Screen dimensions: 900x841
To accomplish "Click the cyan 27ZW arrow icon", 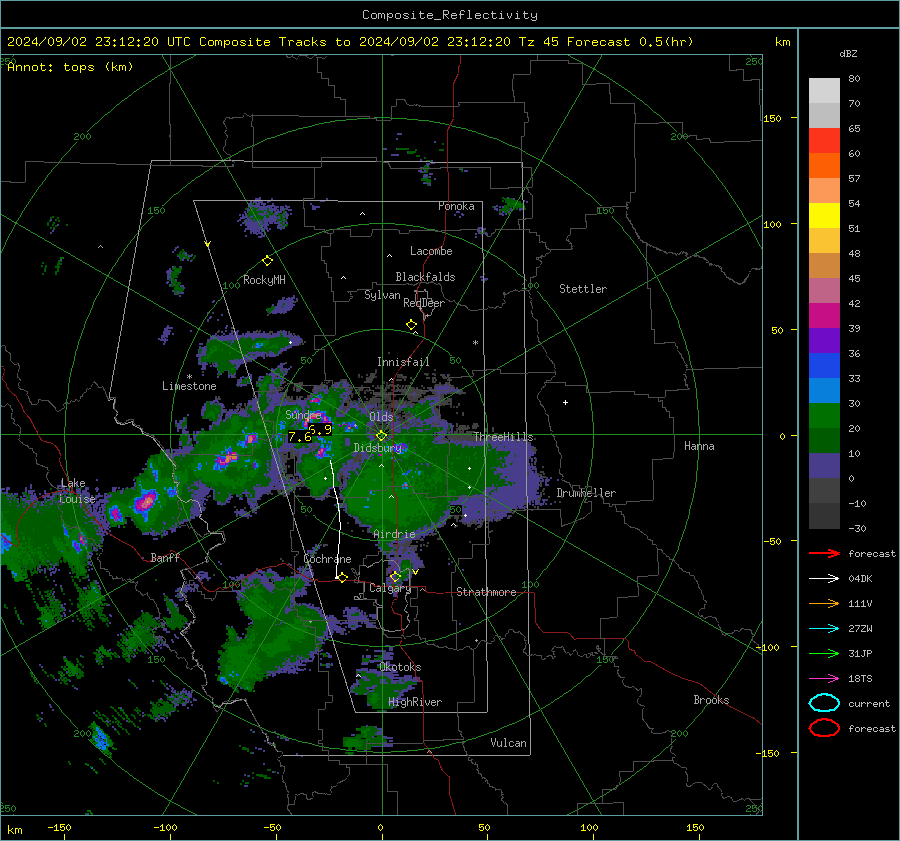I will [x=824, y=629].
